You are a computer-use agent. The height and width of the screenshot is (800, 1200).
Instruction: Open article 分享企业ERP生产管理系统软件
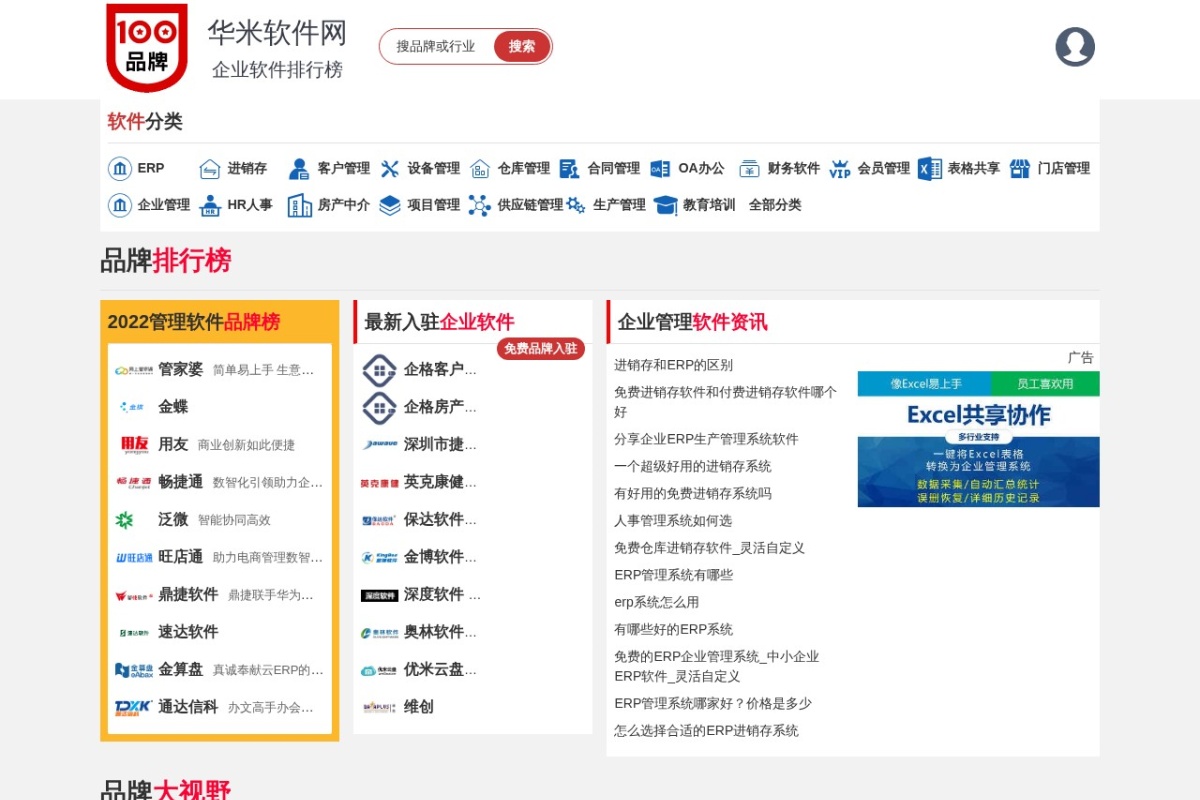click(x=706, y=439)
